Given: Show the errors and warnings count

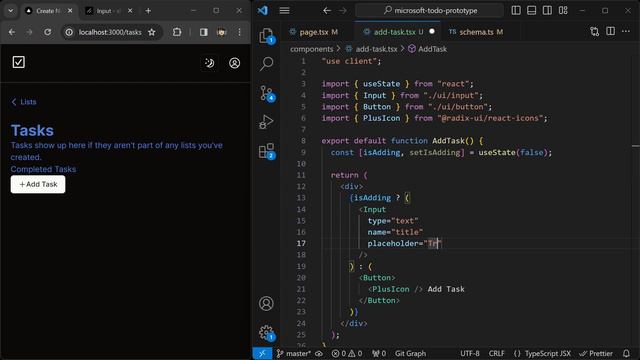Looking at the screenshot, I should 347,353.
